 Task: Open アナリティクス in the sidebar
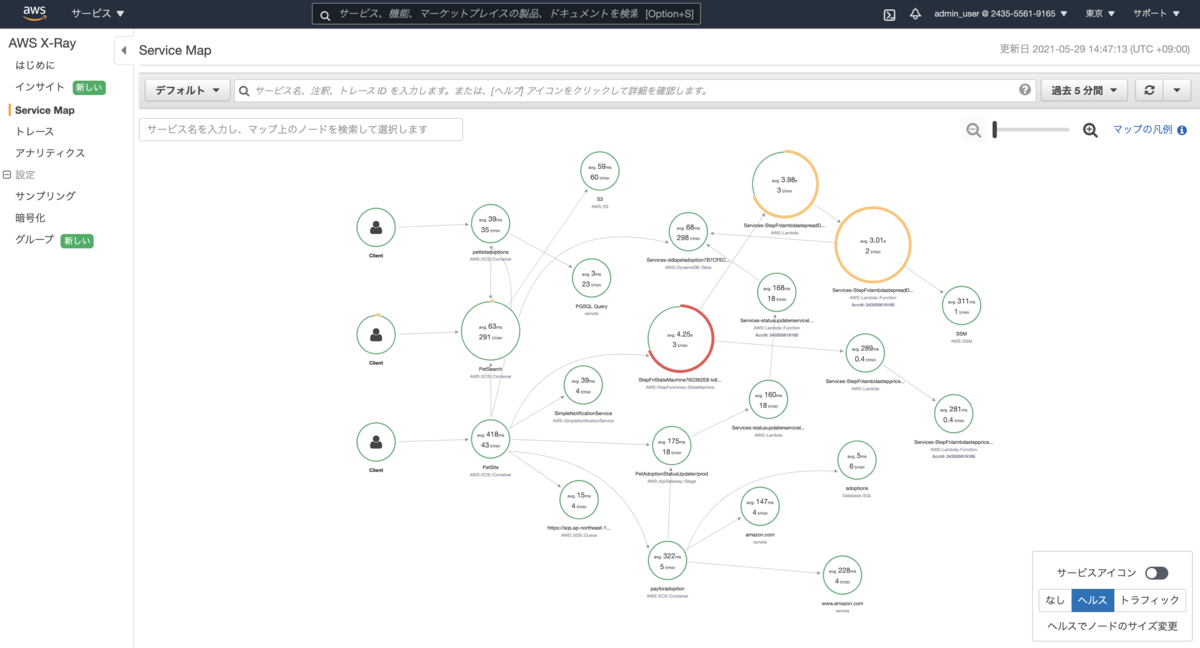click(x=50, y=153)
